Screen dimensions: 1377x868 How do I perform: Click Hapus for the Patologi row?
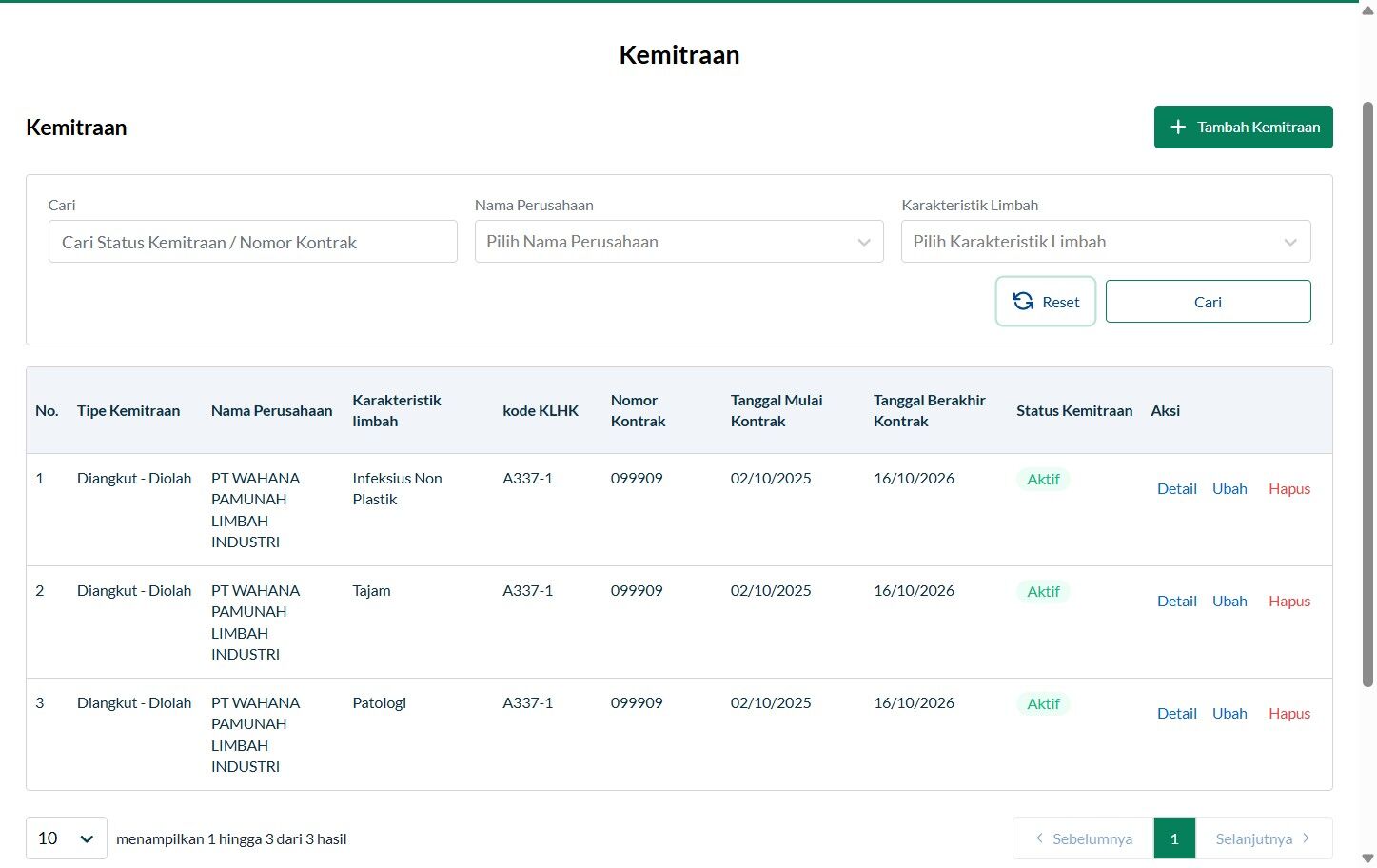pos(1289,713)
